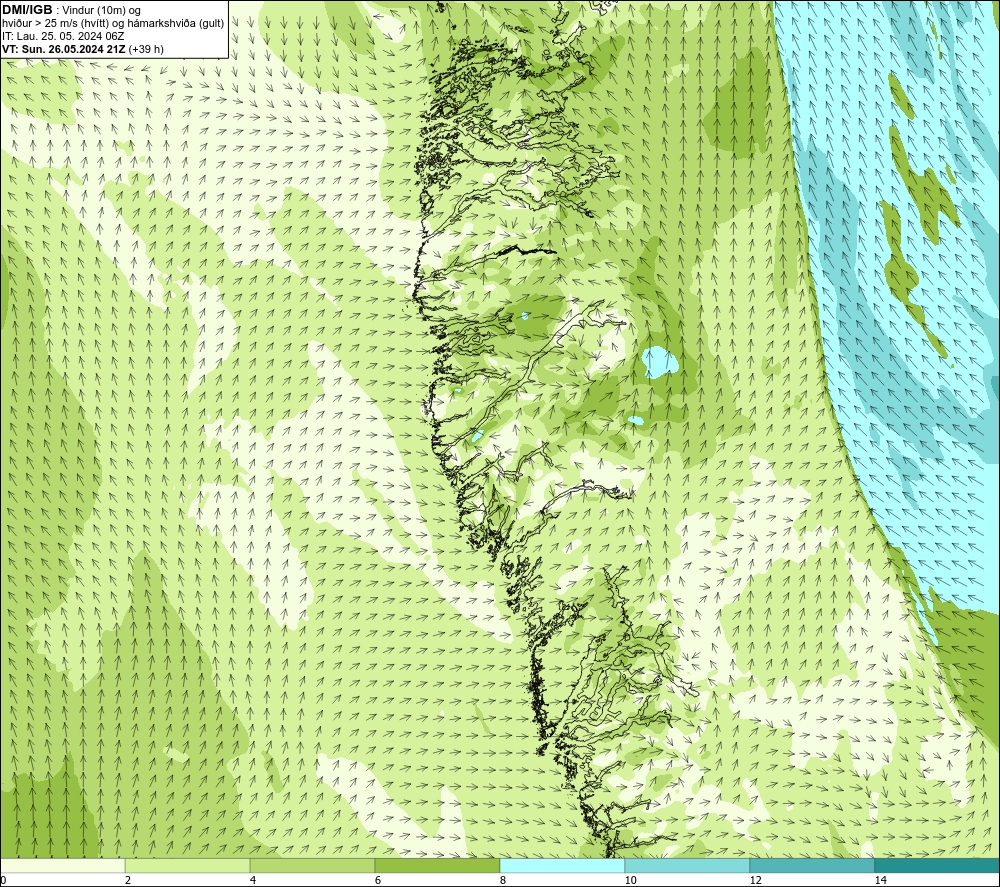This screenshot has height=887, width=1000.
Task: Click the legend label '6'
Action: coord(378,880)
